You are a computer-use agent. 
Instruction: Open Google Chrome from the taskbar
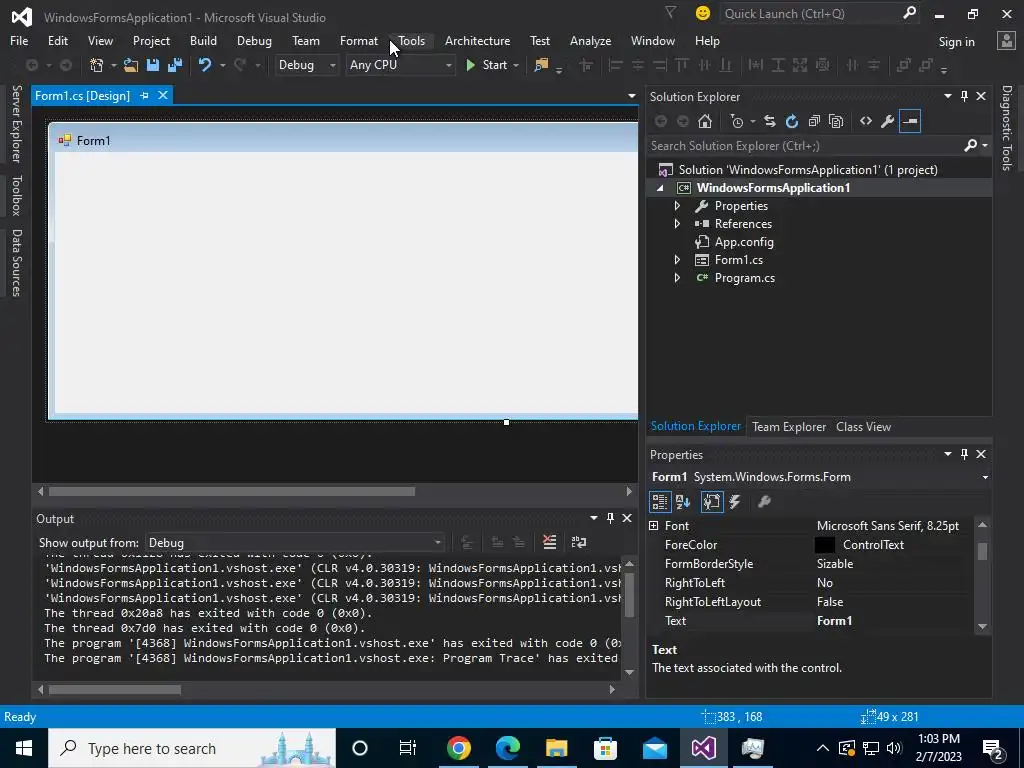458,748
